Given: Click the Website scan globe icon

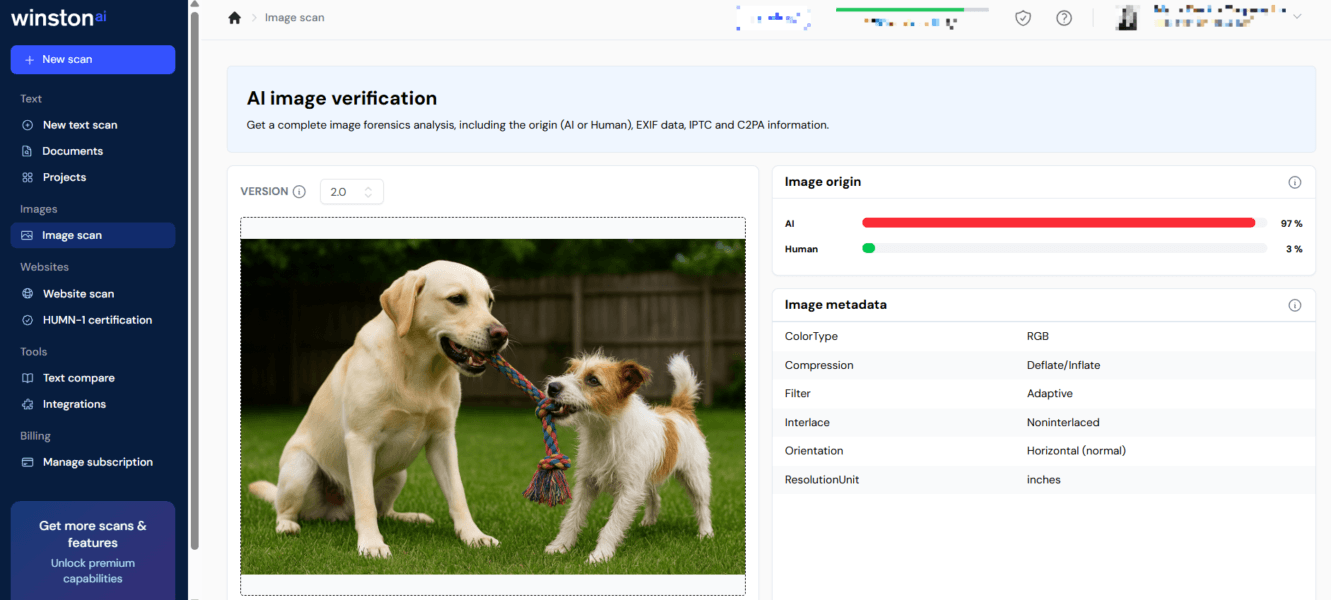Looking at the screenshot, I should click(28, 294).
